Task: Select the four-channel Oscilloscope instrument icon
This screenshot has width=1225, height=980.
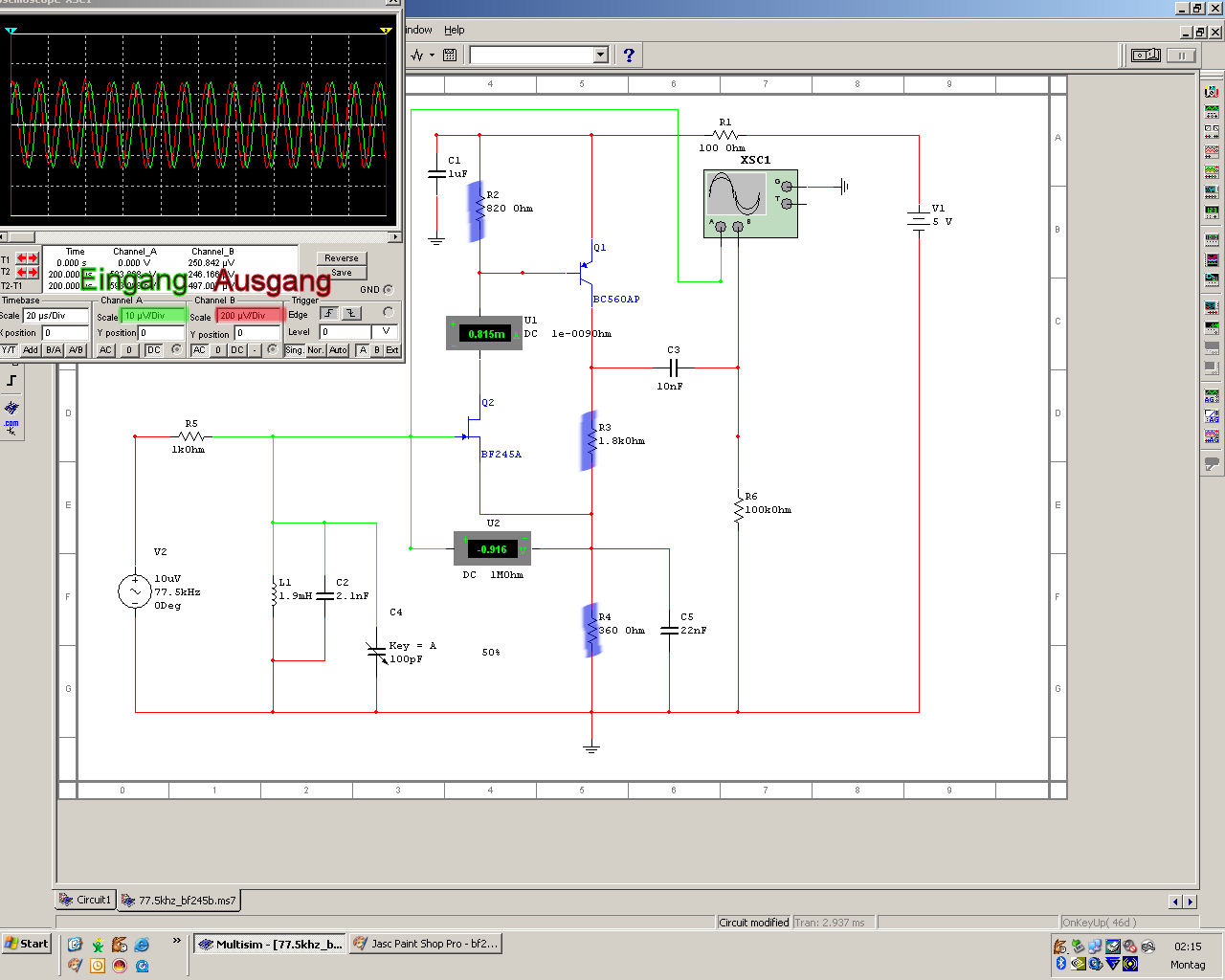Action: (x=1212, y=171)
